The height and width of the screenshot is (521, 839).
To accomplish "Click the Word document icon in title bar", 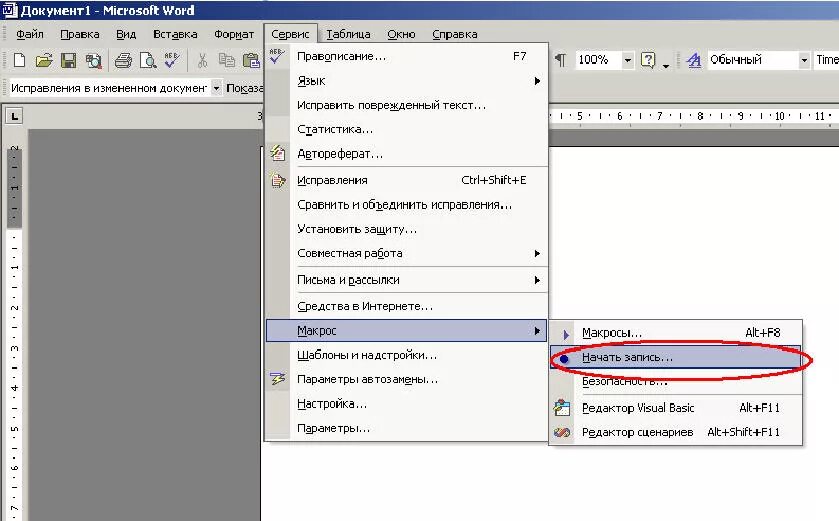I will (10, 10).
